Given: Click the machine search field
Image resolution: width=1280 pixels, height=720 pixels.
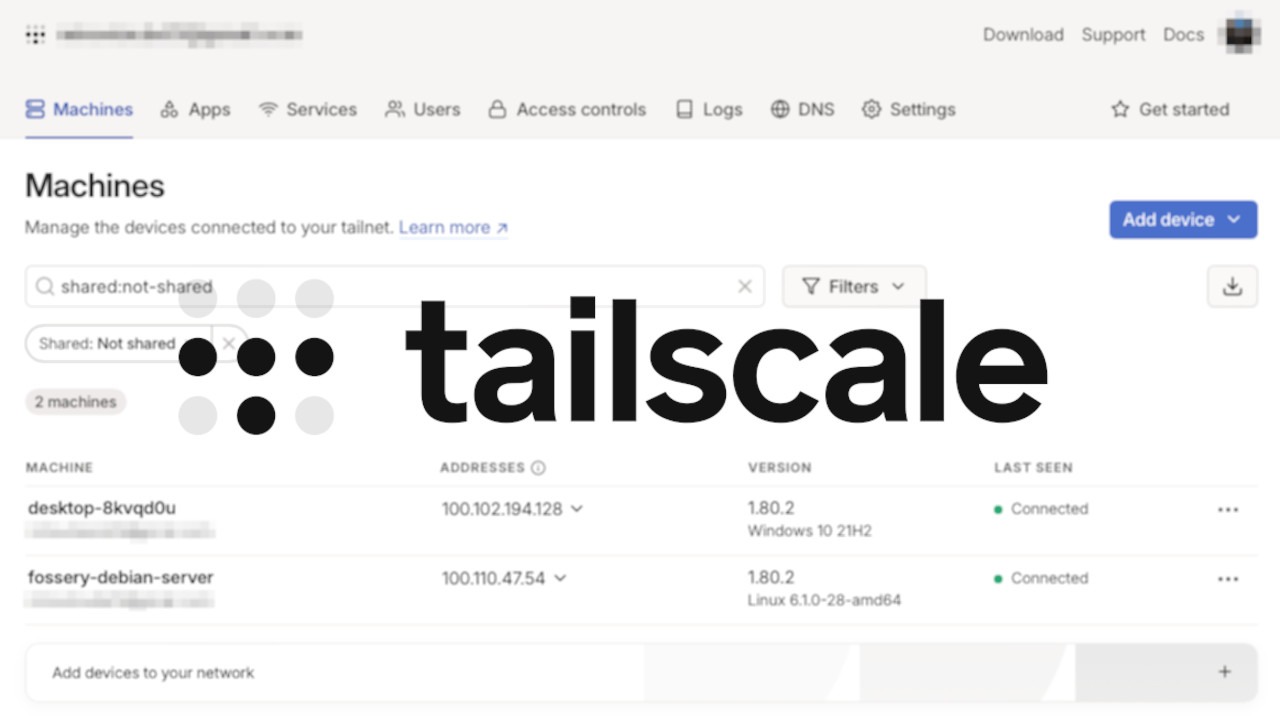Looking at the screenshot, I should [x=395, y=286].
